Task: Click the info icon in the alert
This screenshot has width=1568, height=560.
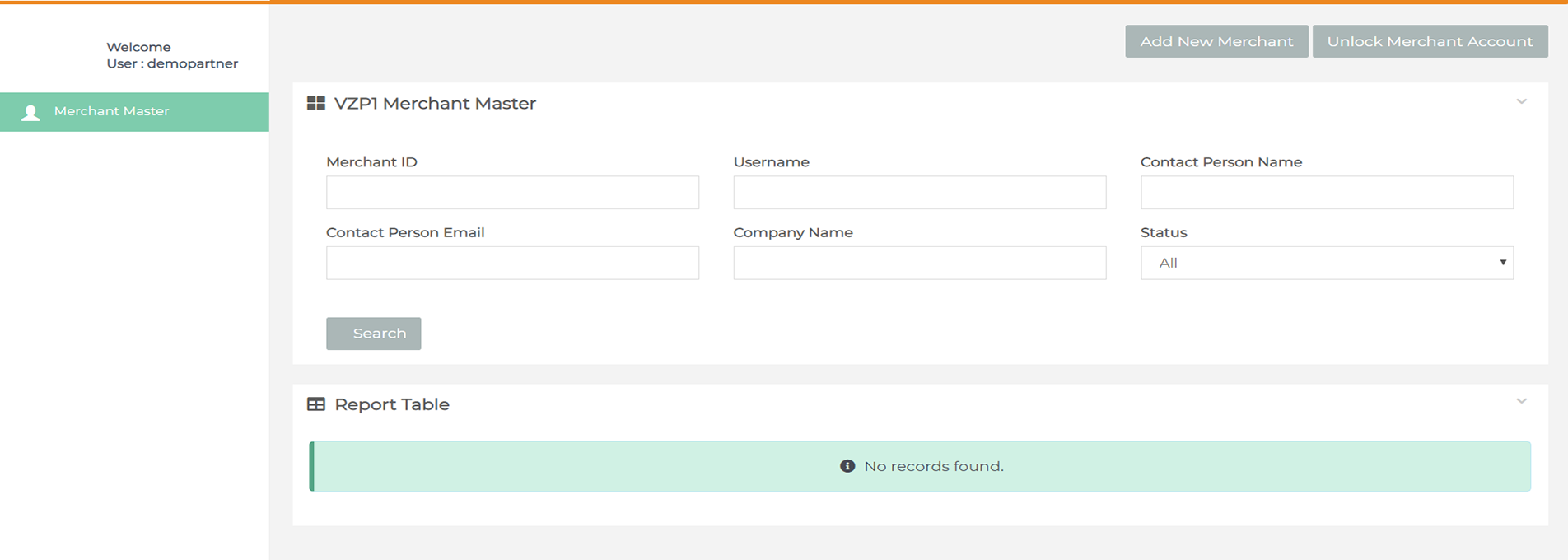Action: [x=847, y=466]
